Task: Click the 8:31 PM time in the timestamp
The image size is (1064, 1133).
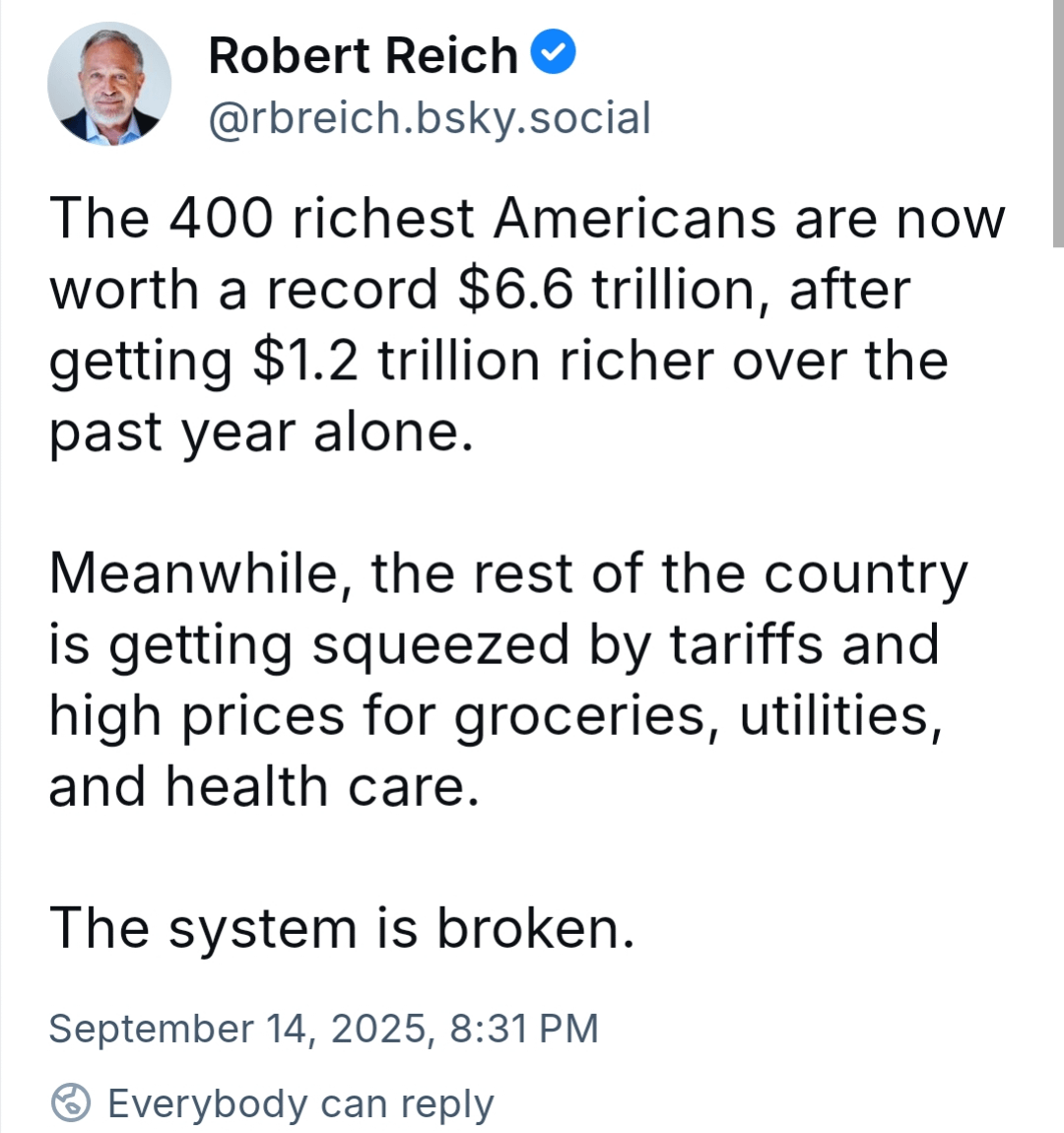Action: pyautogui.click(x=524, y=1028)
